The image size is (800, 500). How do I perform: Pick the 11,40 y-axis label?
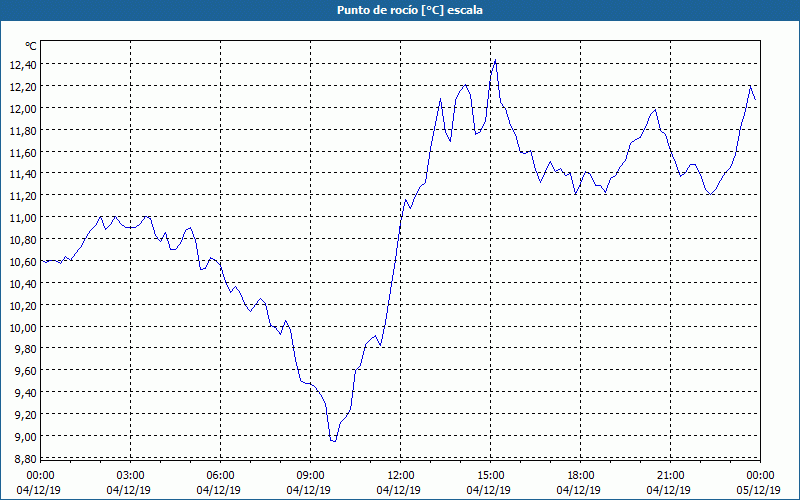coord(23,174)
